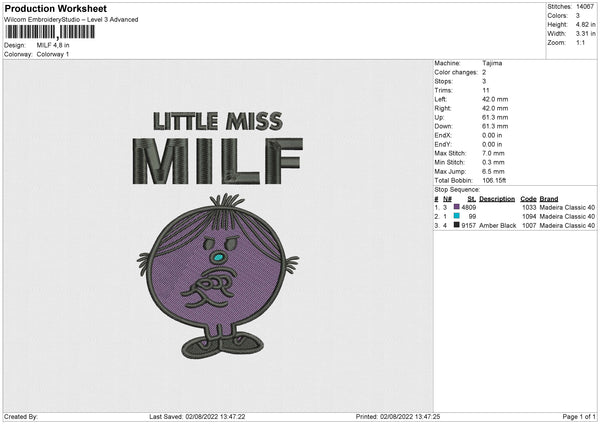The width and height of the screenshot is (600, 424).
Task: Click the 'Code' column header
Action: [528, 199]
